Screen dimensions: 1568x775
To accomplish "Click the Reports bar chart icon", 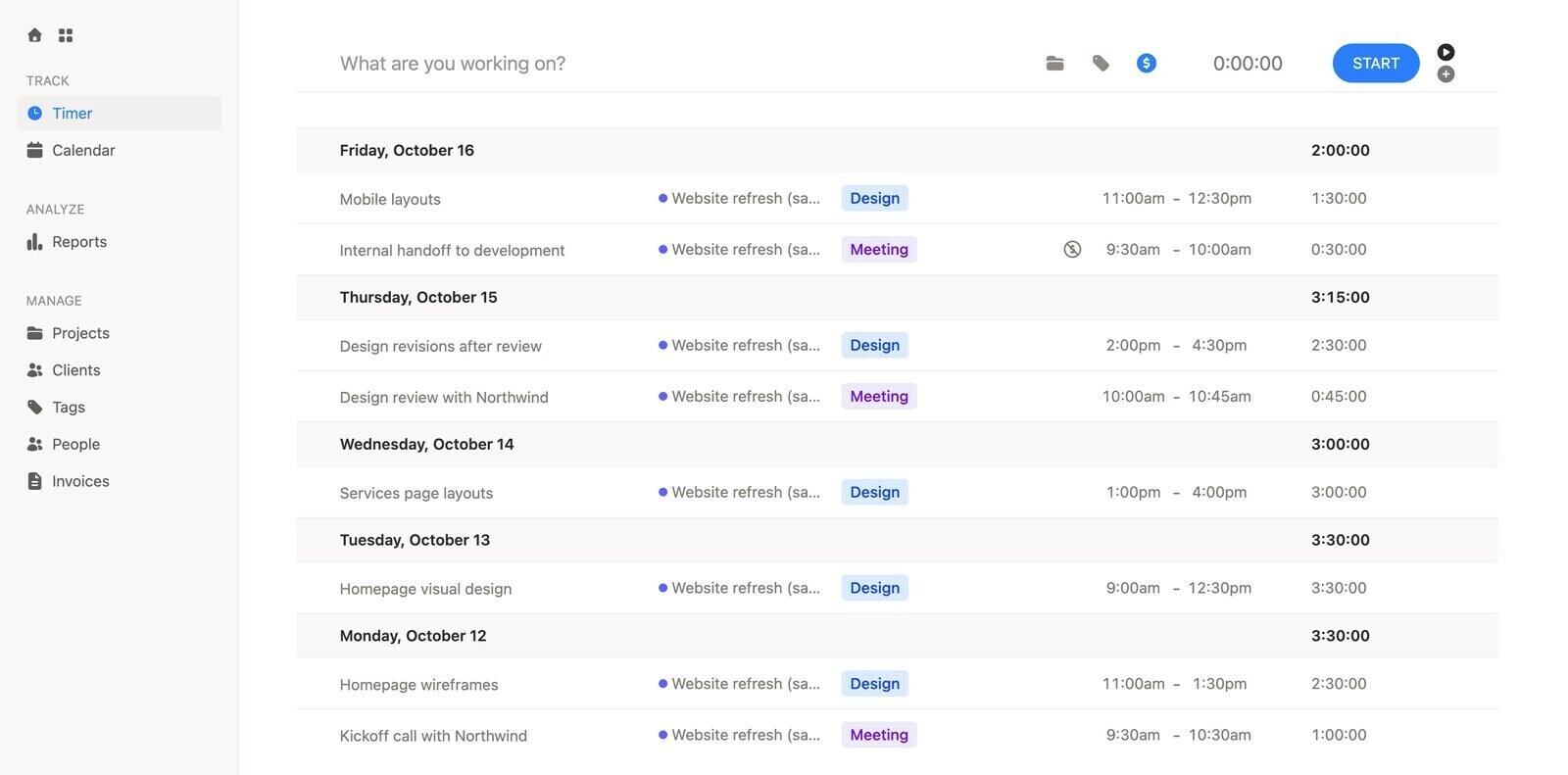I will coord(34,241).
